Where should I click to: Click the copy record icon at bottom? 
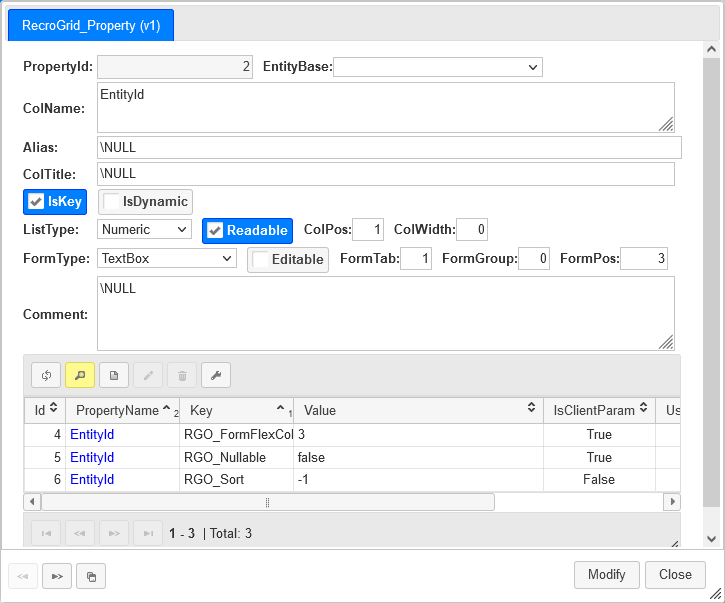point(91,576)
